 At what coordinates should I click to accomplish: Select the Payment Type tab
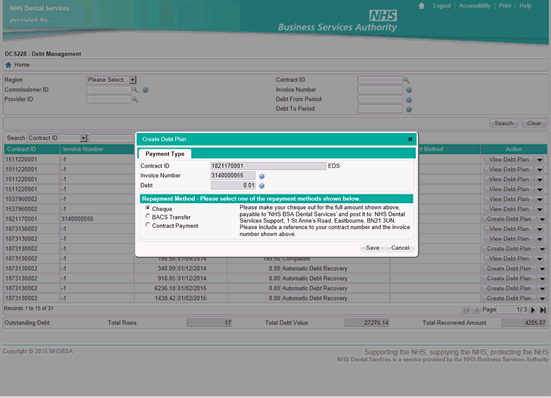(x=165, y=154)
